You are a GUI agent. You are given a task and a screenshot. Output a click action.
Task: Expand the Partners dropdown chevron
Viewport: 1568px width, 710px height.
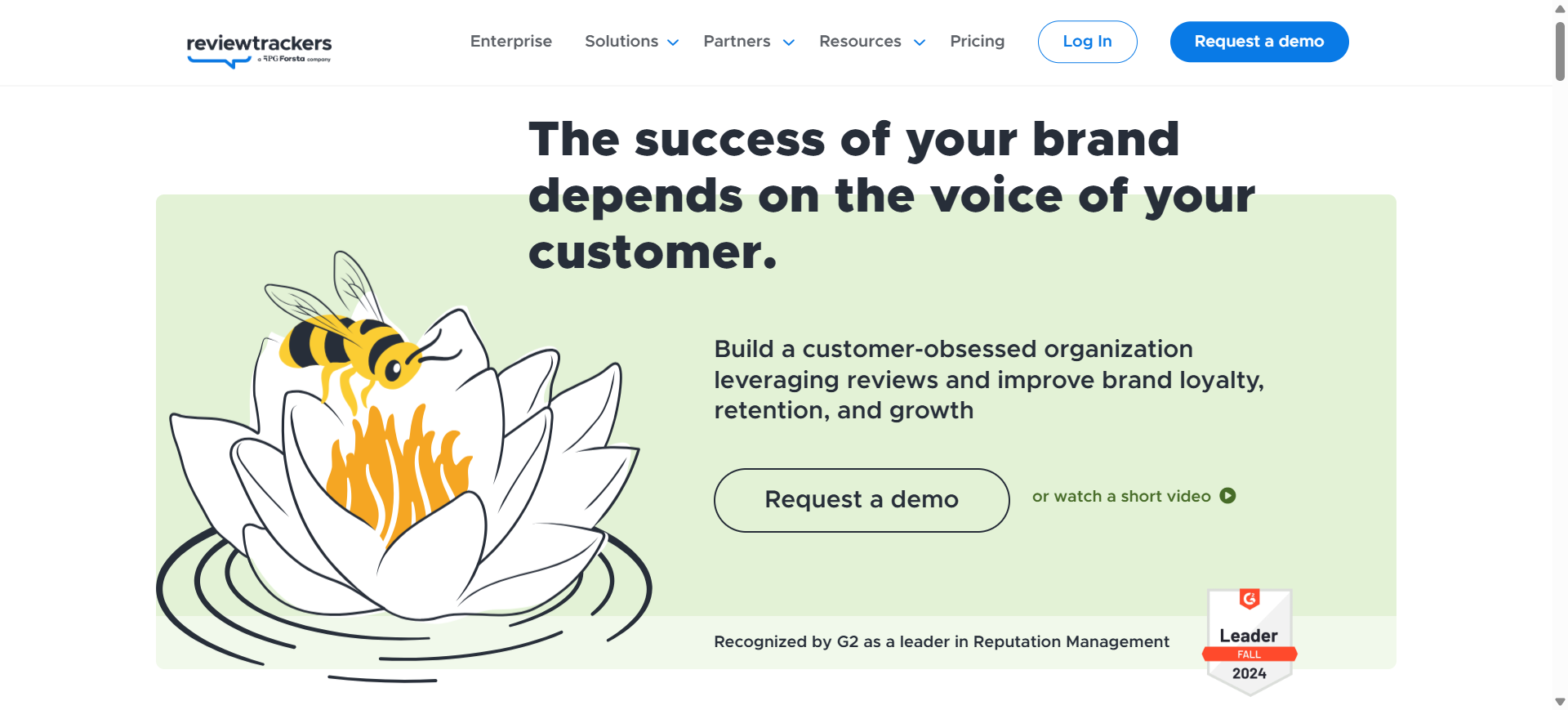[x=789, y=42]
